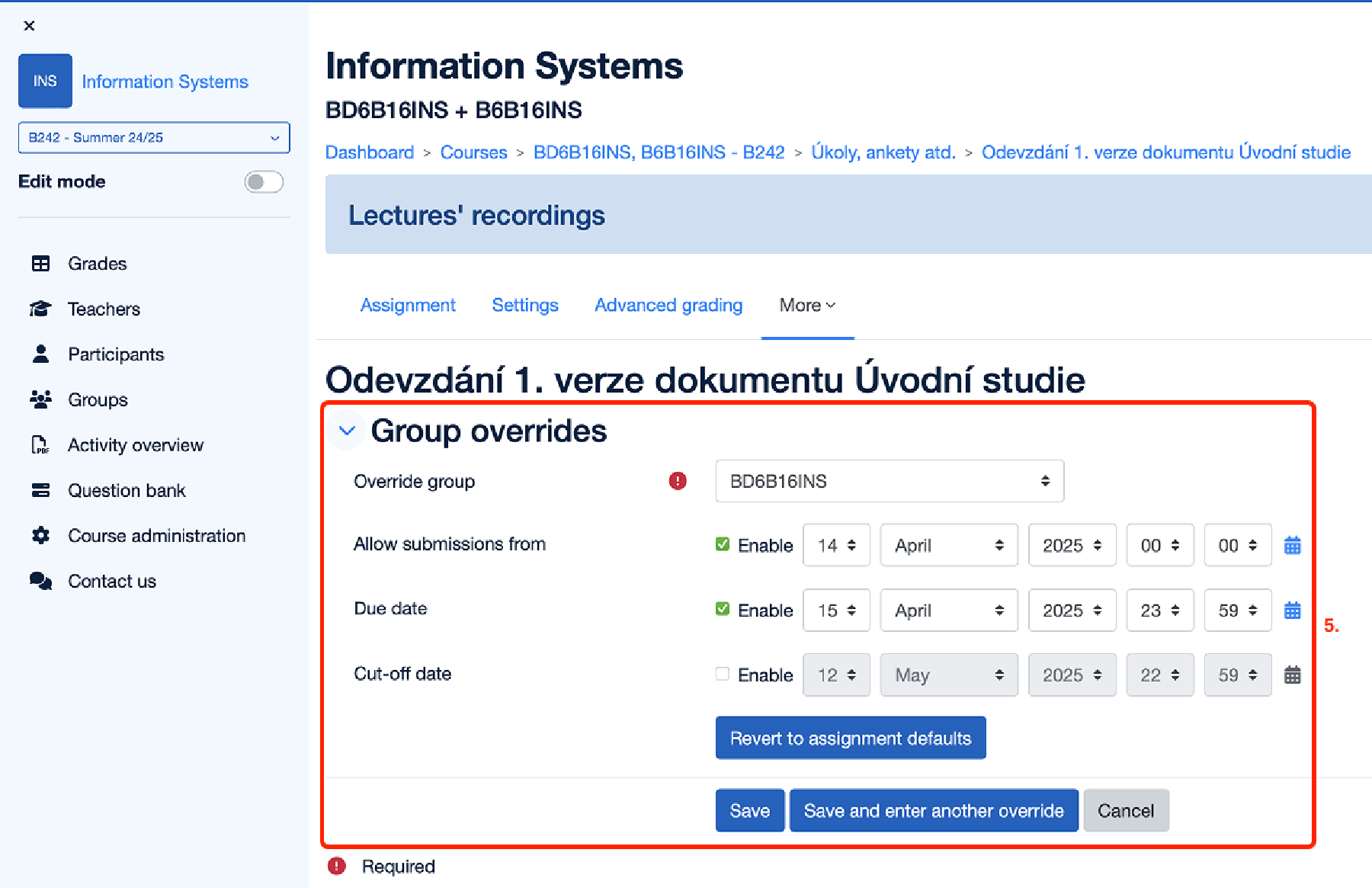Open Dashboard from the breadcrumb
Viewport: 1372px width, 888px height.
point(369,152)
